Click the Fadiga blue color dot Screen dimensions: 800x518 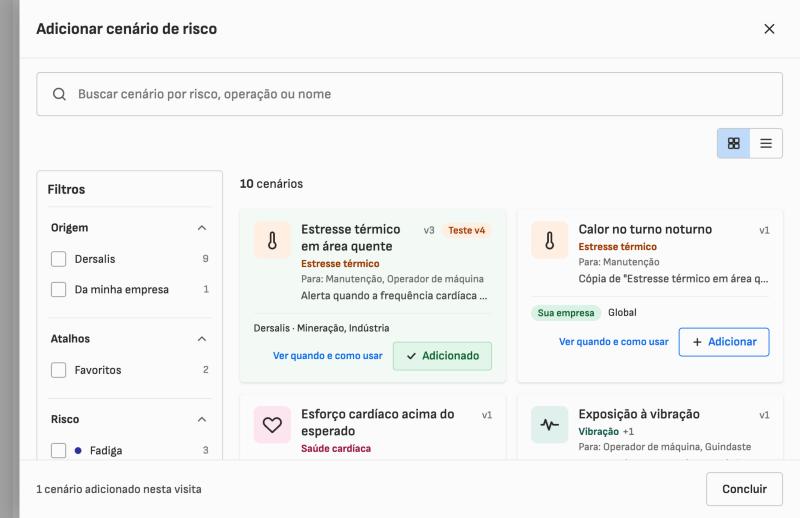[78, 451]
